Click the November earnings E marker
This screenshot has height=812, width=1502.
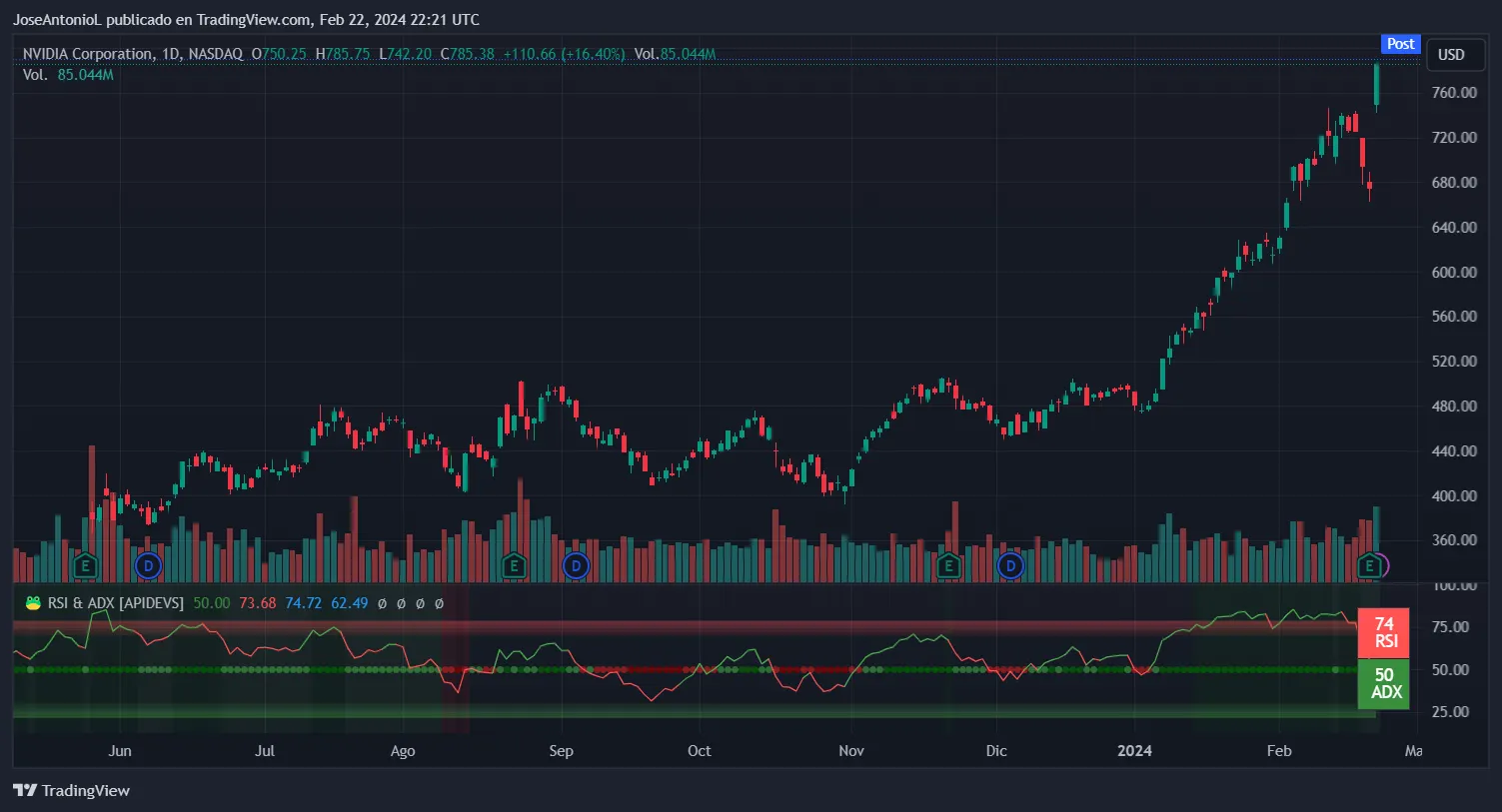click(947, 566)
